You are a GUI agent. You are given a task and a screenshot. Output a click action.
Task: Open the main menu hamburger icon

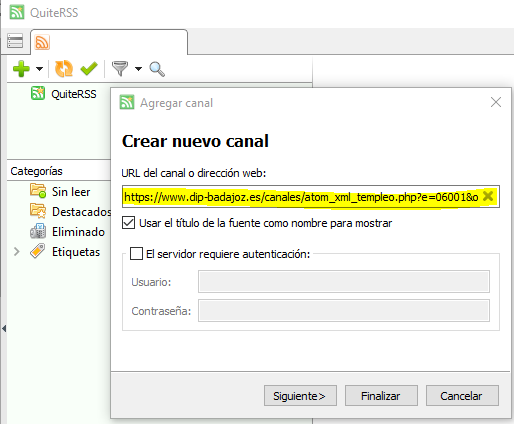(x=15, y=41)
